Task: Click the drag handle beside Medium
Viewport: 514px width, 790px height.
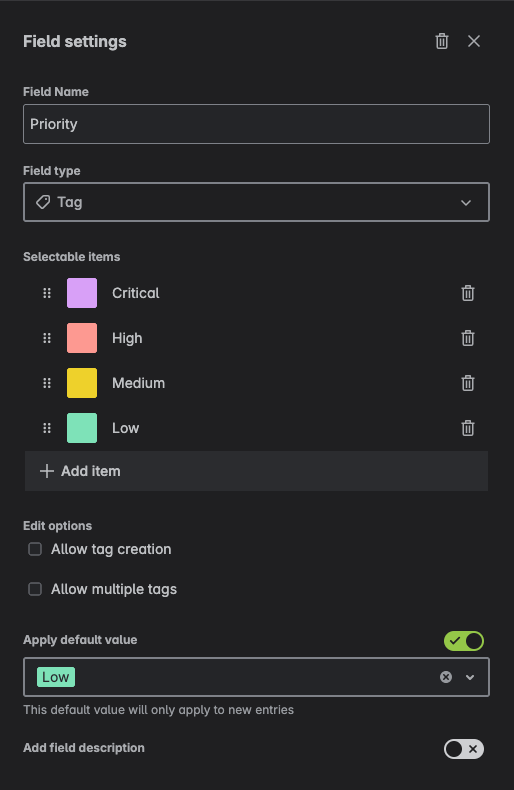Action: [47, 383]
